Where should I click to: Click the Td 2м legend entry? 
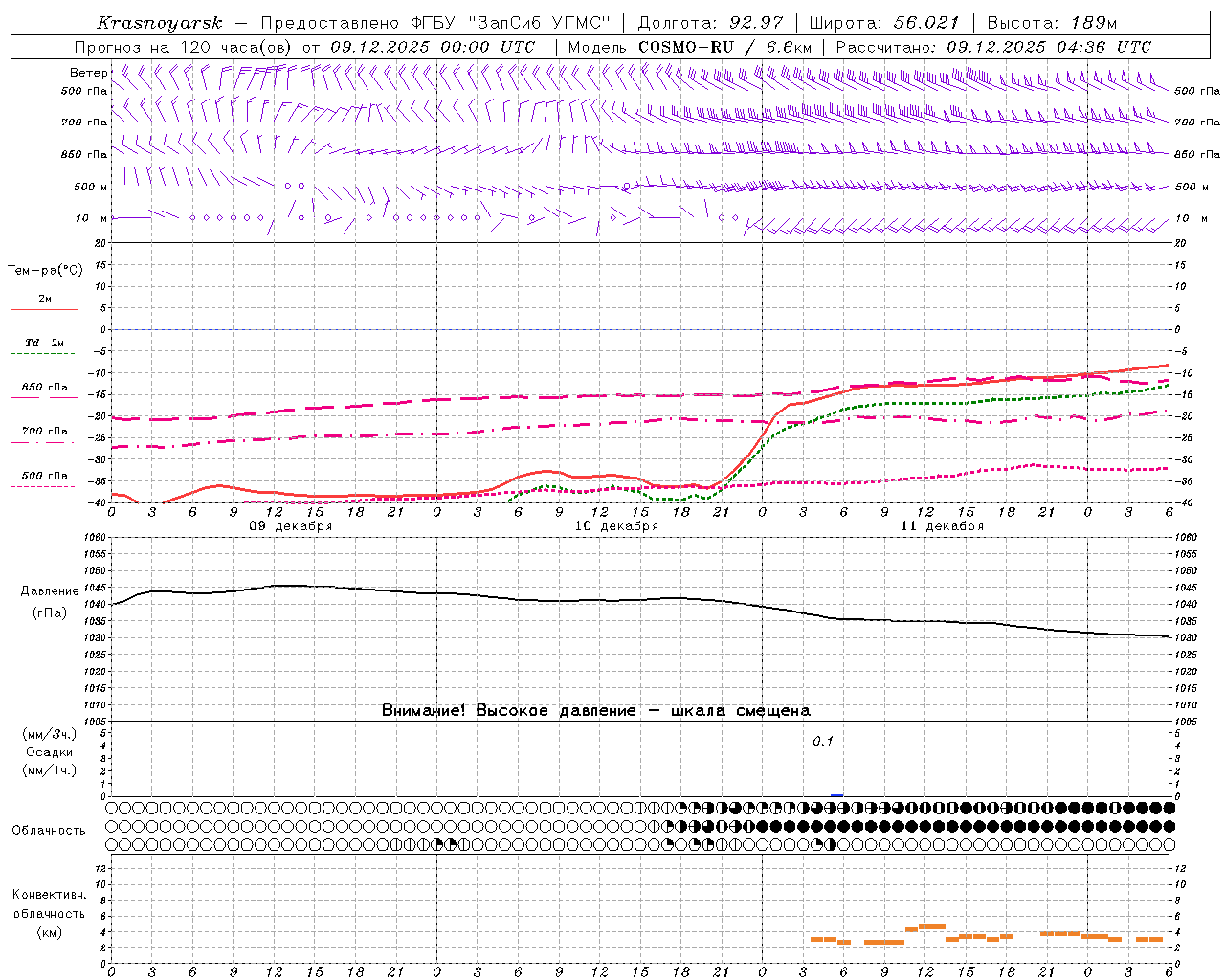tap(44, 343)
